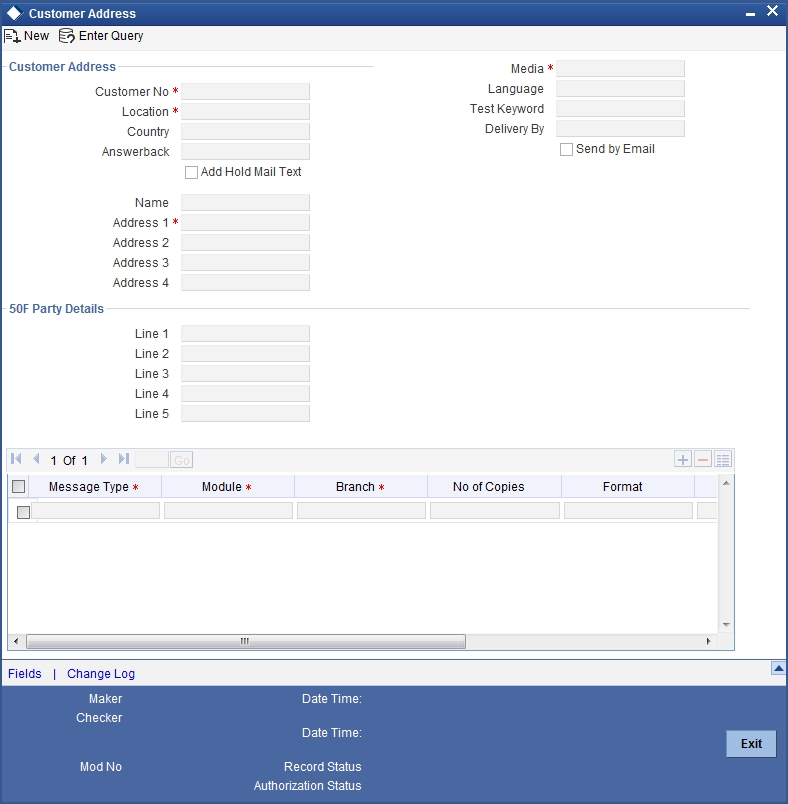Go to first page of message table

[x=16, y=459]
